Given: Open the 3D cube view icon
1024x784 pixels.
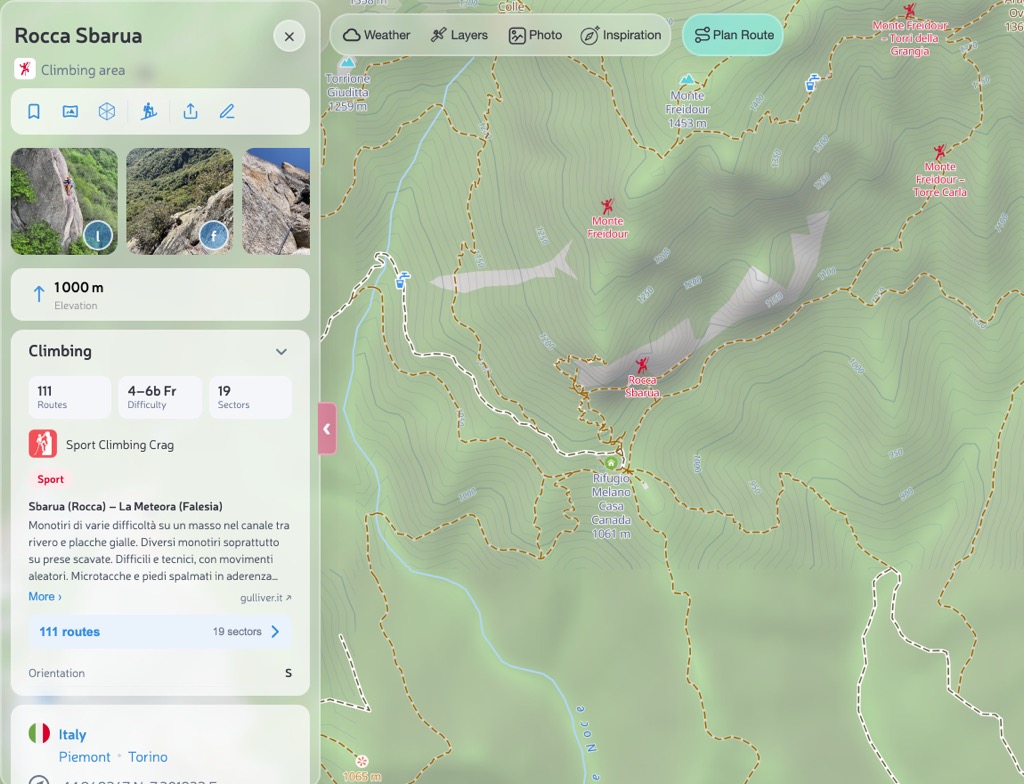Looking at the screenshot, I should coord(107,112).
